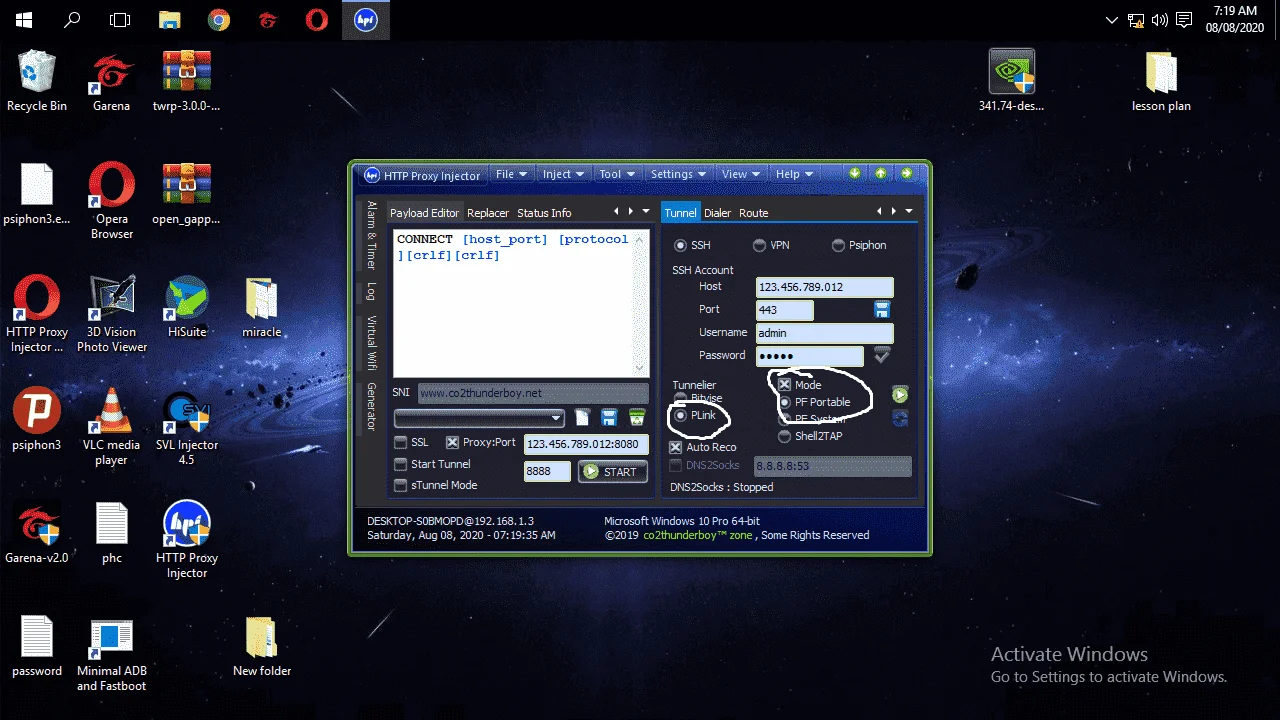Open the Virtual Wifi side tab
Screen dimensions: 1280x720
(371, 344)
